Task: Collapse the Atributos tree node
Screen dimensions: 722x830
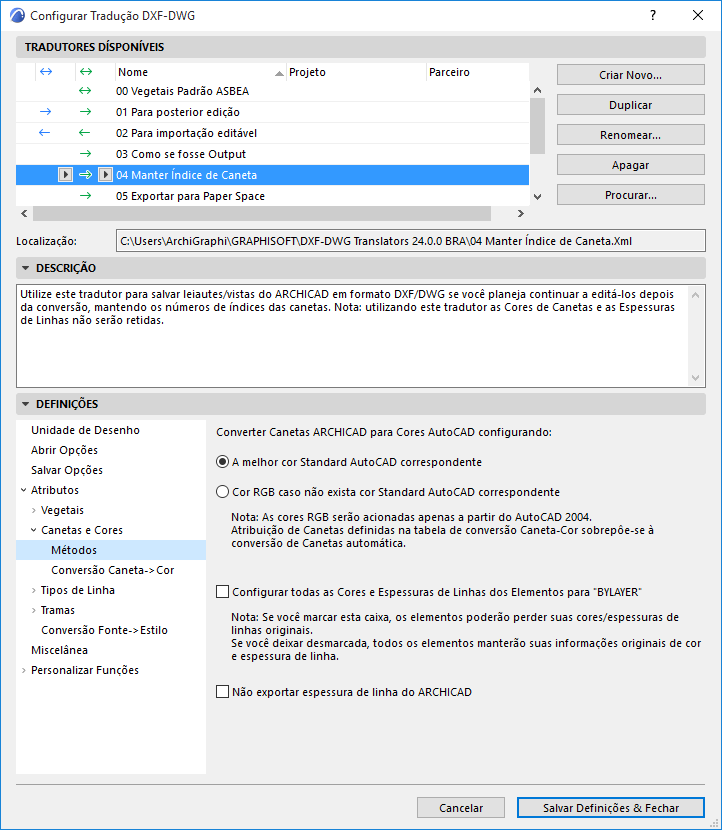Action: [24, 490]
